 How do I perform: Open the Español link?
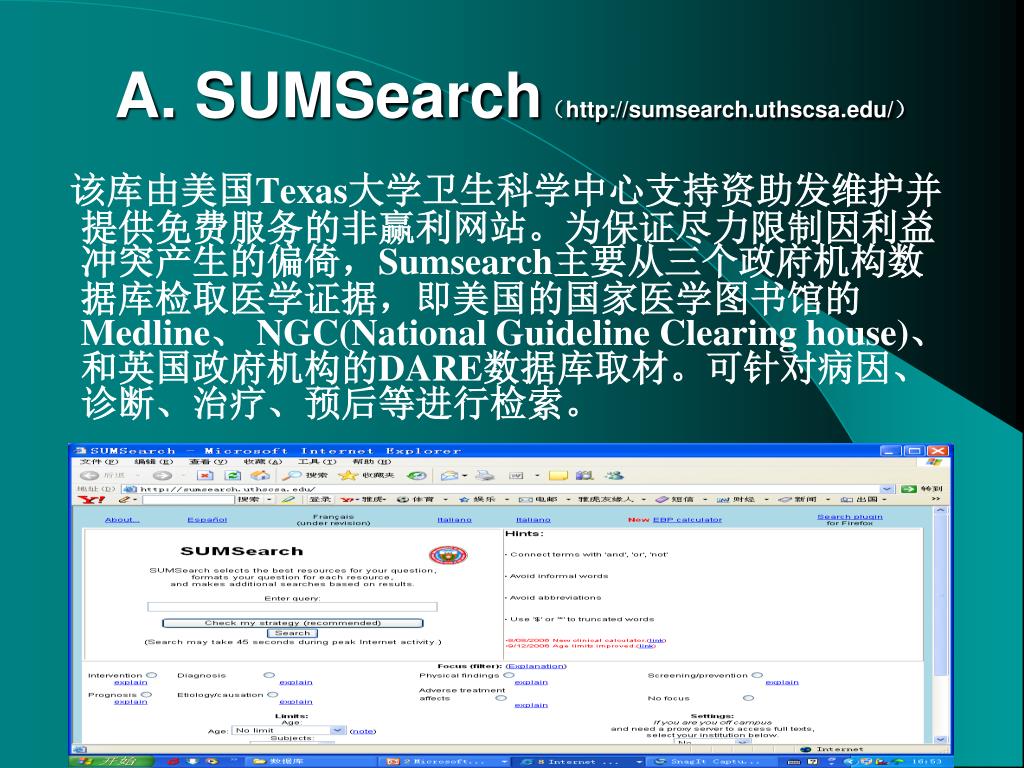(x=207, y=520)
